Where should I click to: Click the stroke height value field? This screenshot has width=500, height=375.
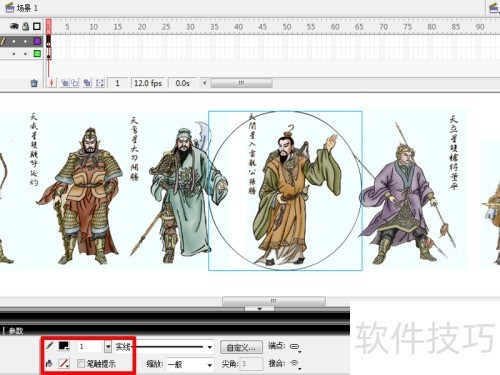point(90,347)
